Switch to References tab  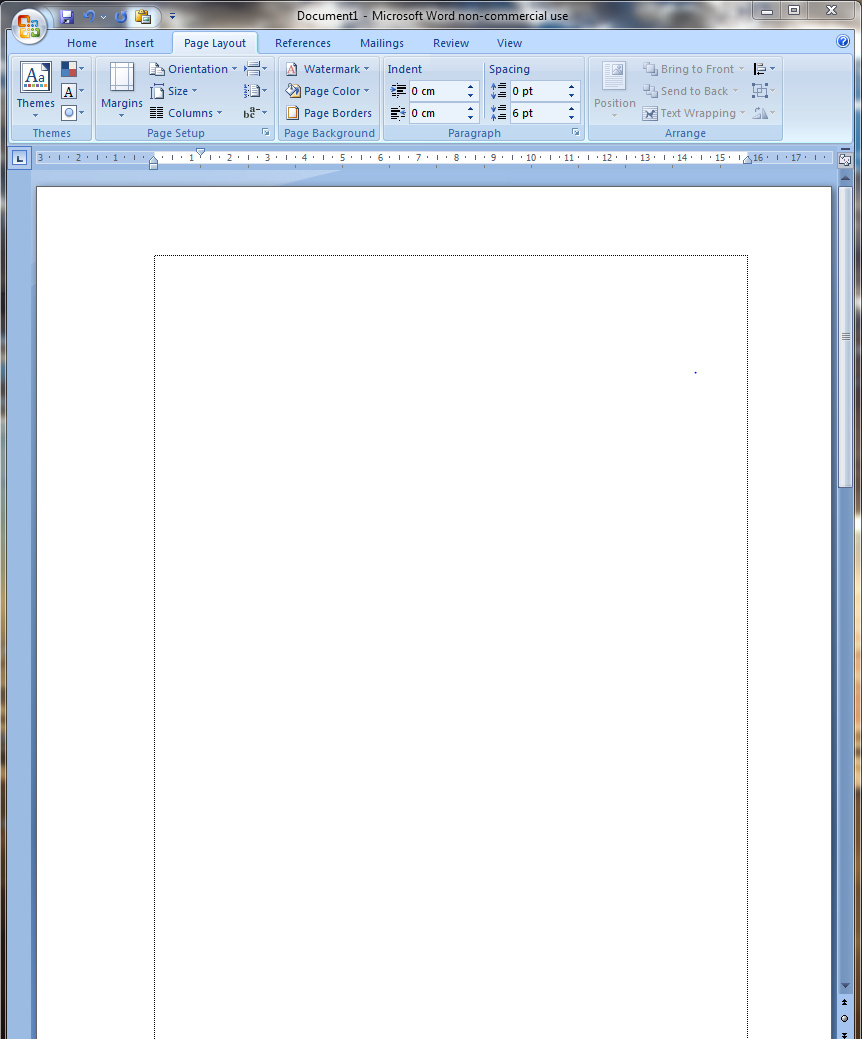tap(303, 43)
